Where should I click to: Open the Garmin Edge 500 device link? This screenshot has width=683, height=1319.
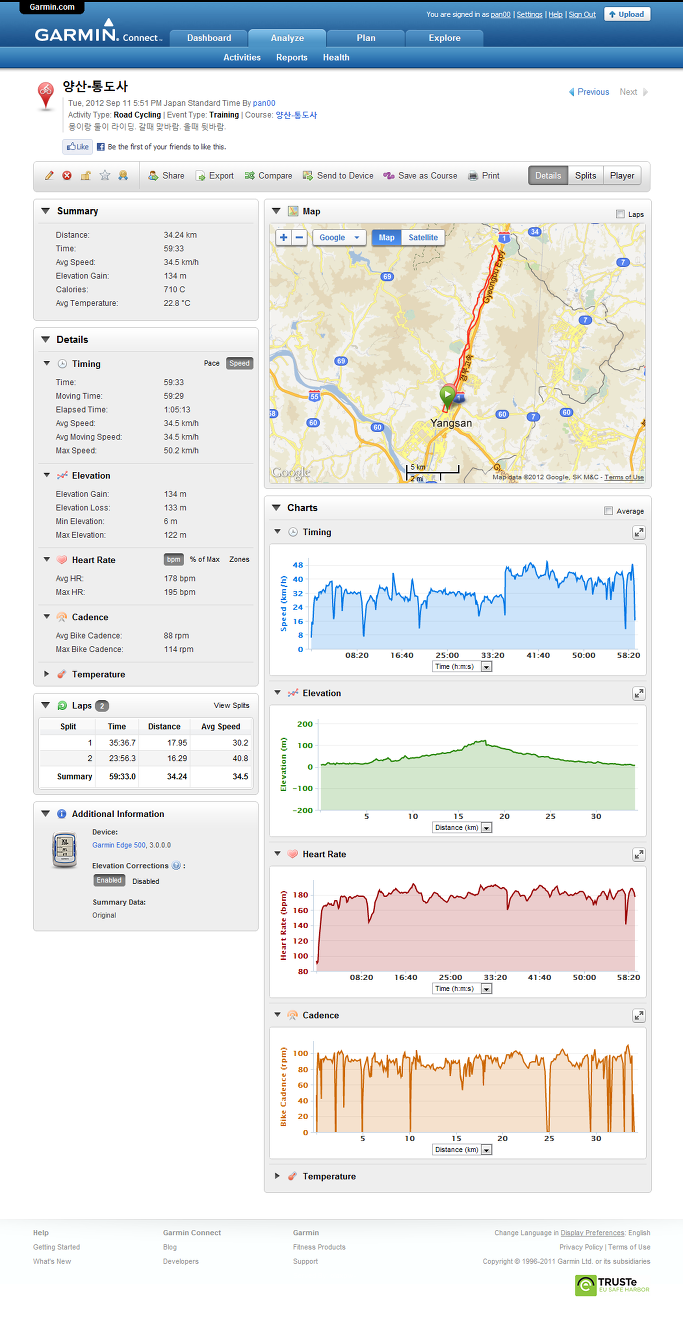[118, 845]
